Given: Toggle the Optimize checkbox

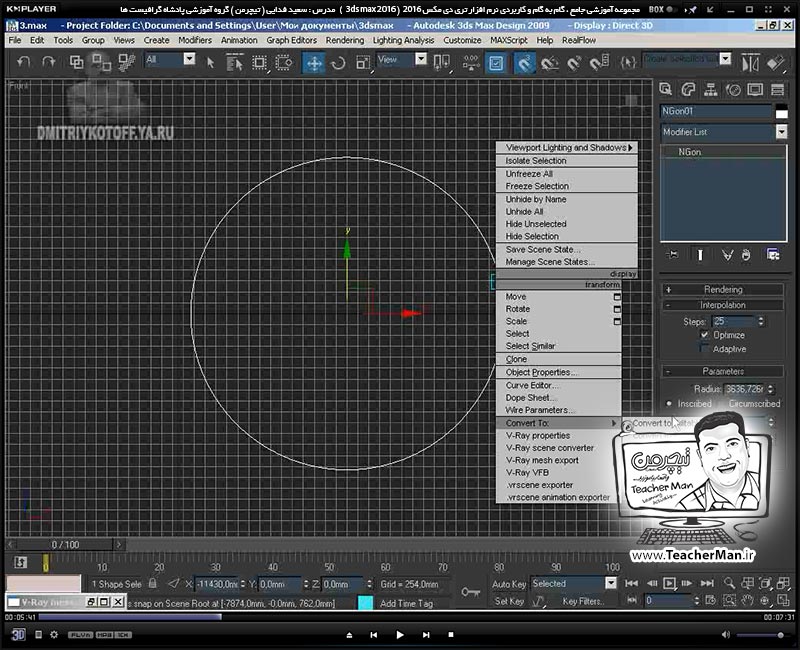Looking at the screenshot, I should (705, 335).
